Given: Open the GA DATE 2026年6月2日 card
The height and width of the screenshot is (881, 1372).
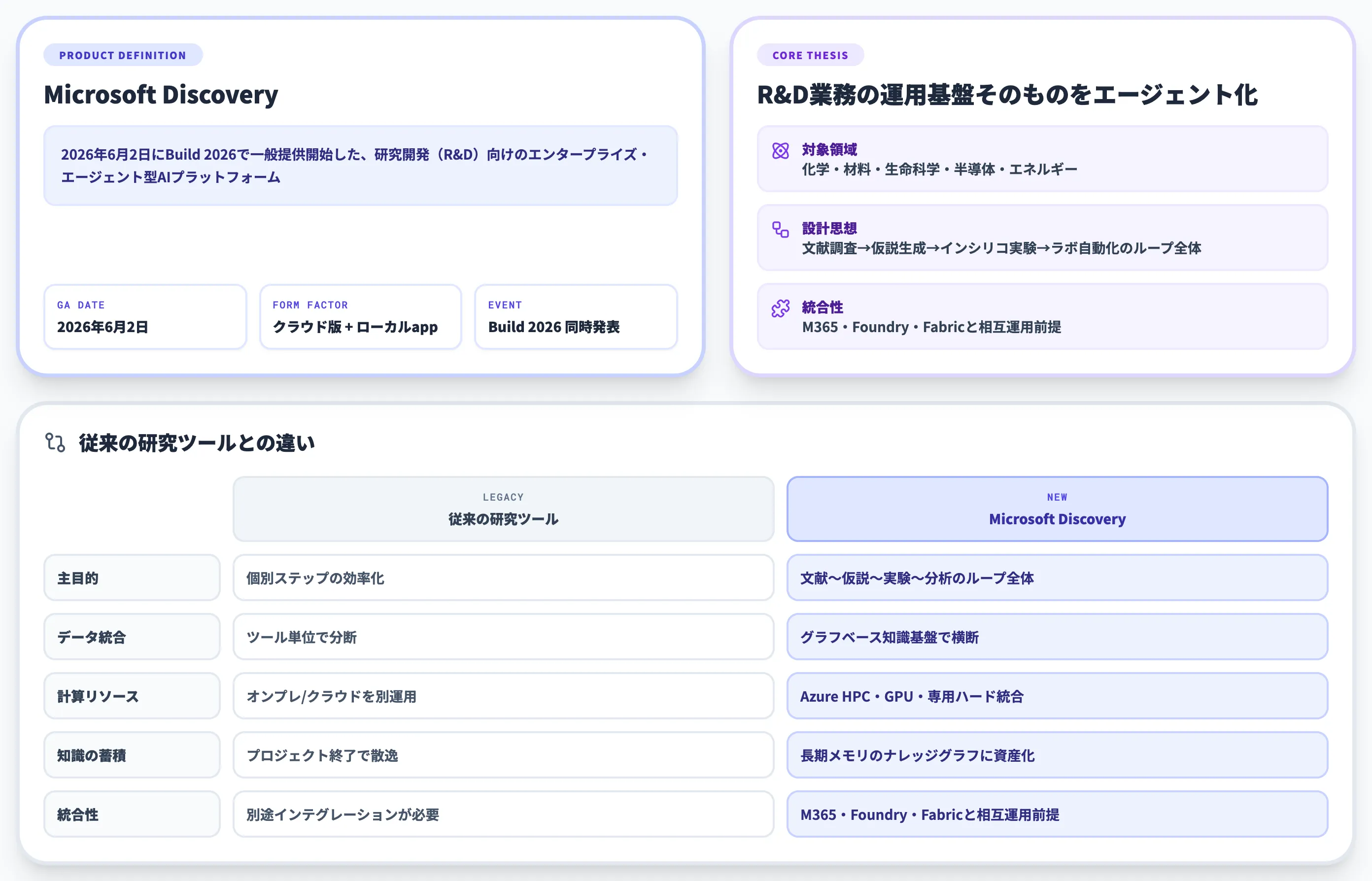Looking at the screenshot, I should pyautogui.click(x=145, y=317).
